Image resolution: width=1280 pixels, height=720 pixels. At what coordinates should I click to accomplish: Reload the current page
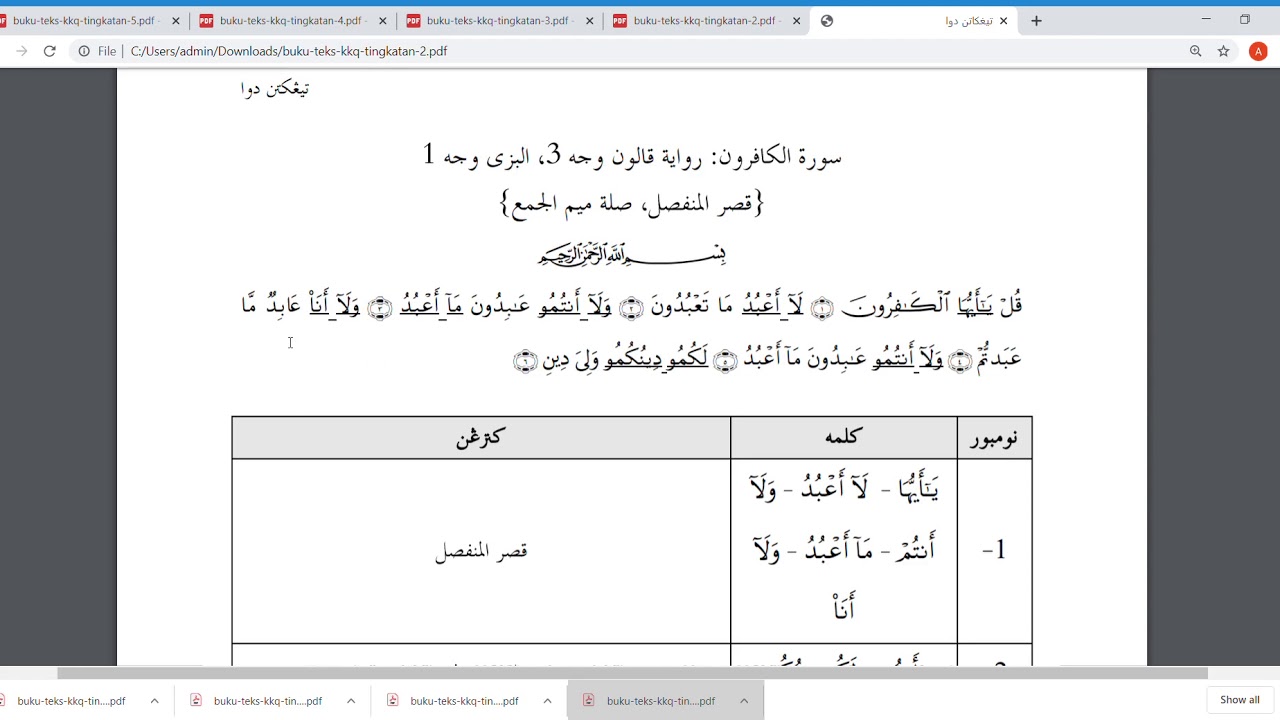coord(50,51)
